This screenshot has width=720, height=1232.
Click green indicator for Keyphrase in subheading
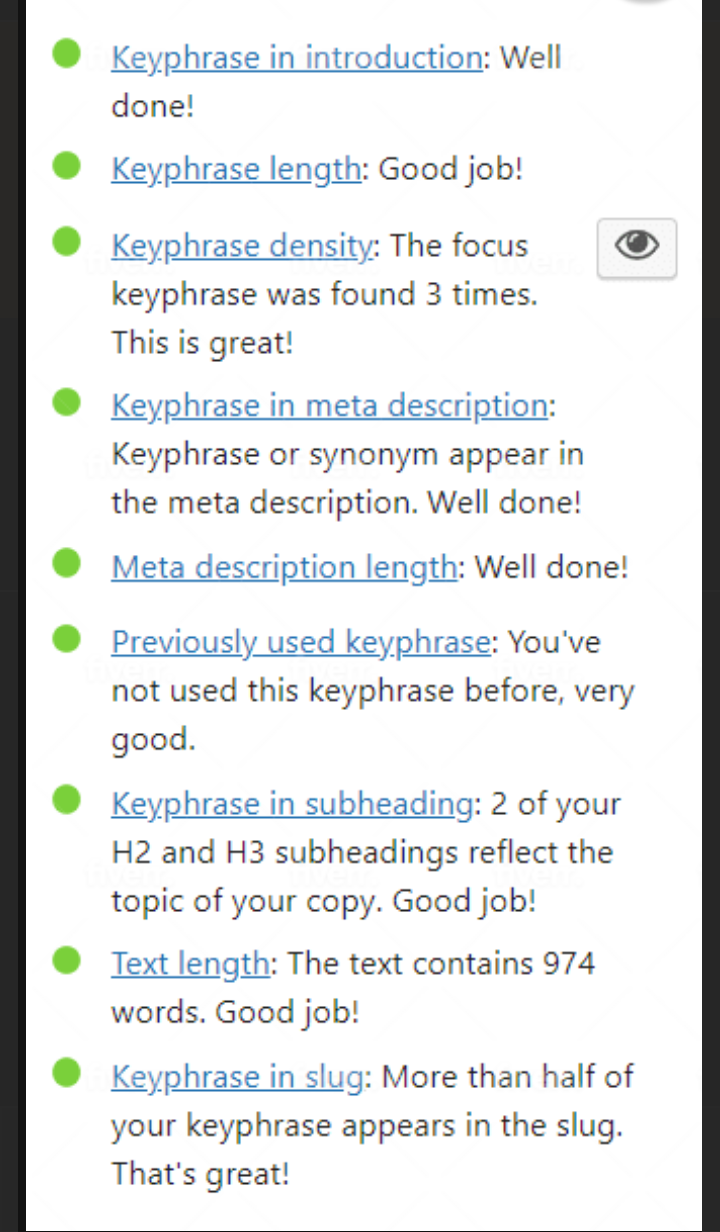tap(66, 800)
